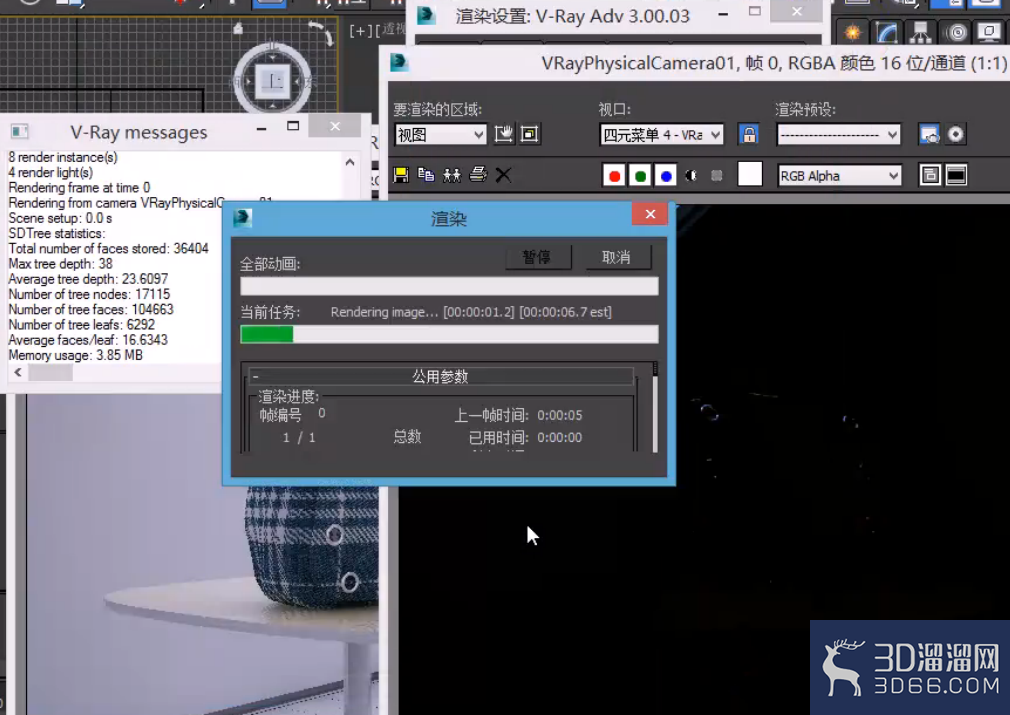
Task: Switch to the Display tab in command panel
Action: [989, 32]
